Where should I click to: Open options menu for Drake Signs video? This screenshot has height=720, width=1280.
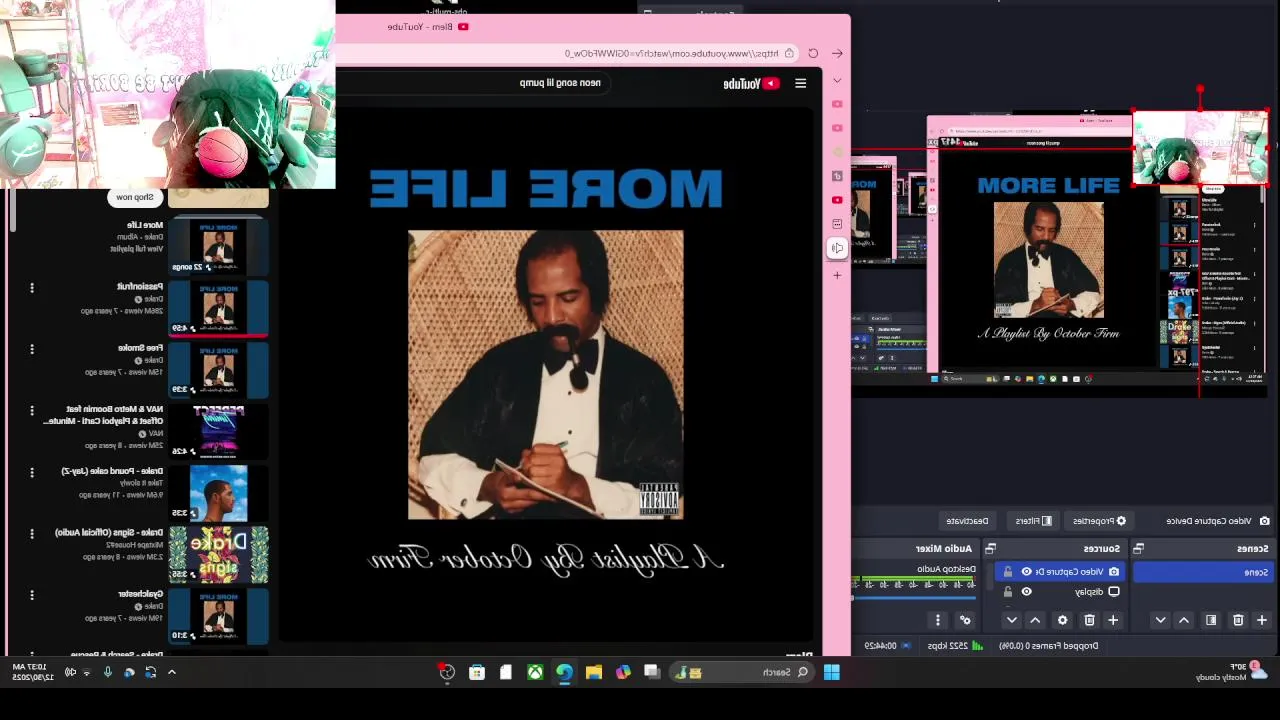(32, 534)
